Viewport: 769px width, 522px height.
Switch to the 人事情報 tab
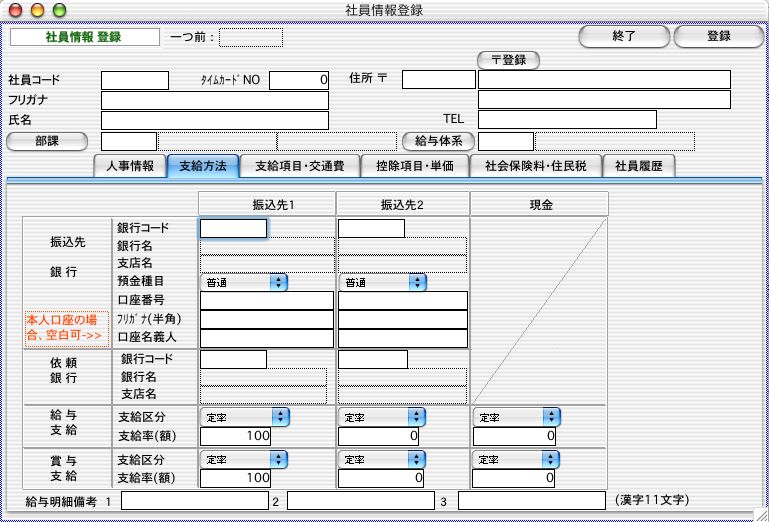[x=129, y=166]
